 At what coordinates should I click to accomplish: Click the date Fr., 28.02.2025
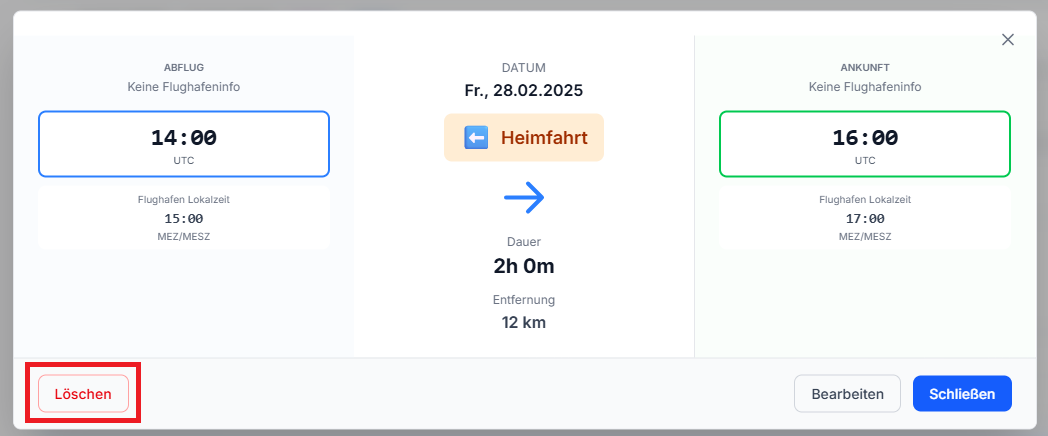click(x=524, y=90)
